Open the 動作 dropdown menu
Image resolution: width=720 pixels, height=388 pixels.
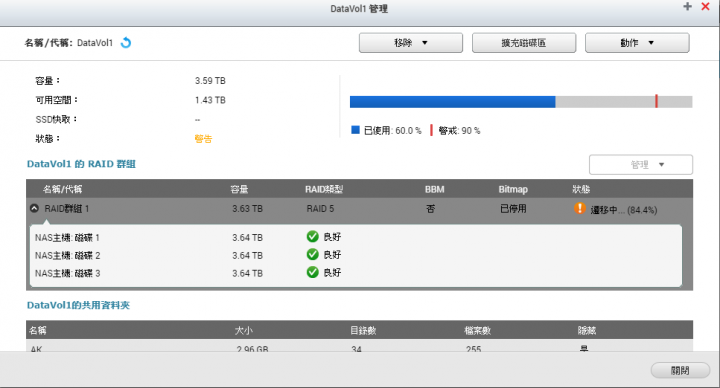click(637, 43)
